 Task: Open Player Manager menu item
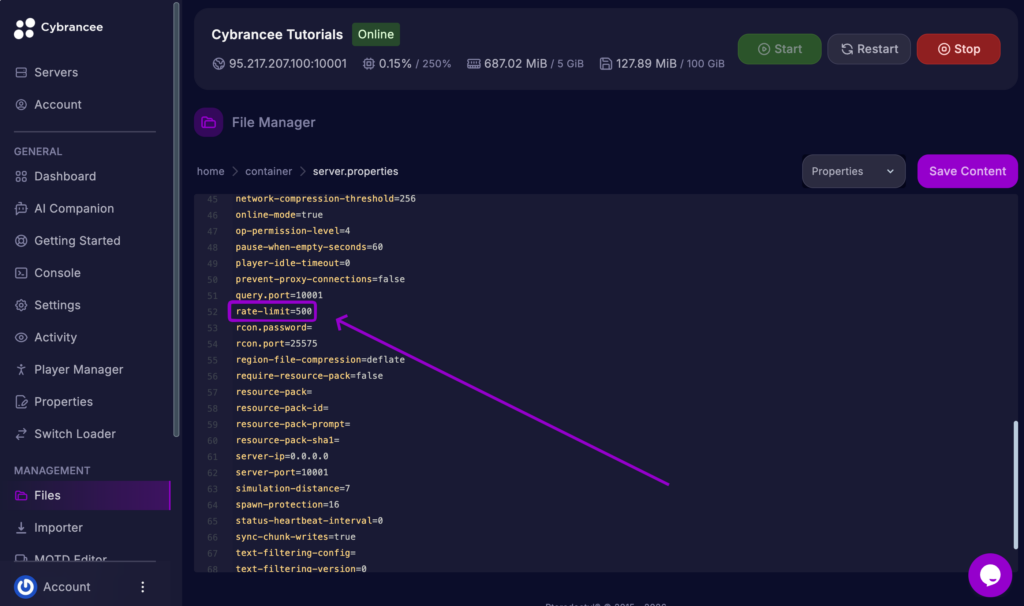click(x=78, y=370)
